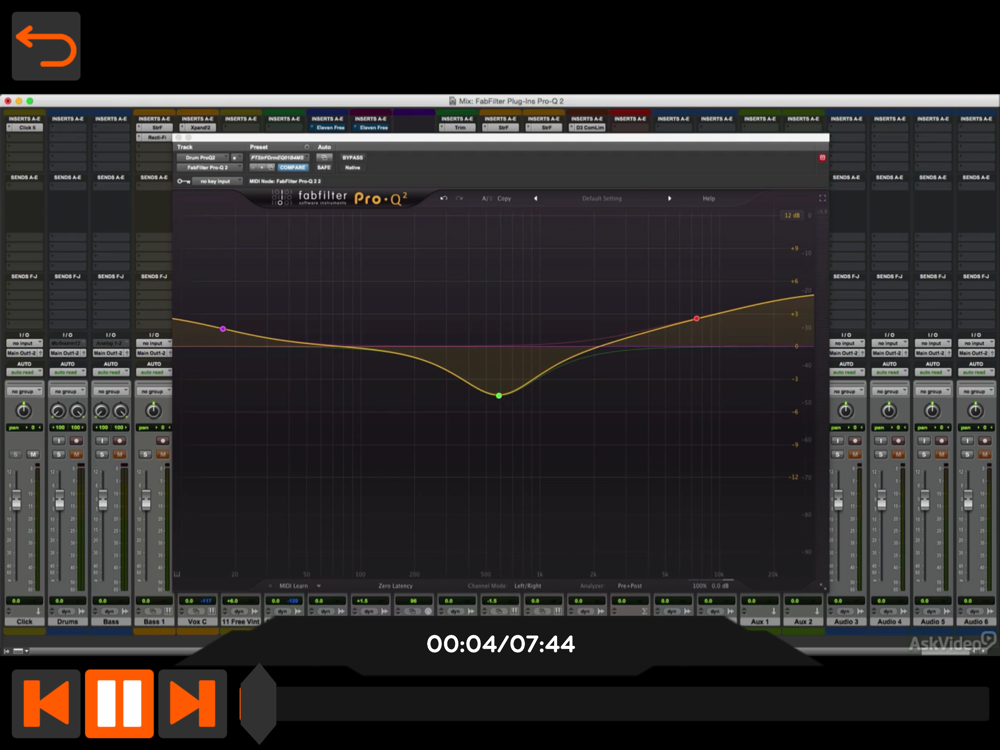Click the Click II insert slot
The image size is (1000, 750).
pyautogui.click(x=24, y=128)
